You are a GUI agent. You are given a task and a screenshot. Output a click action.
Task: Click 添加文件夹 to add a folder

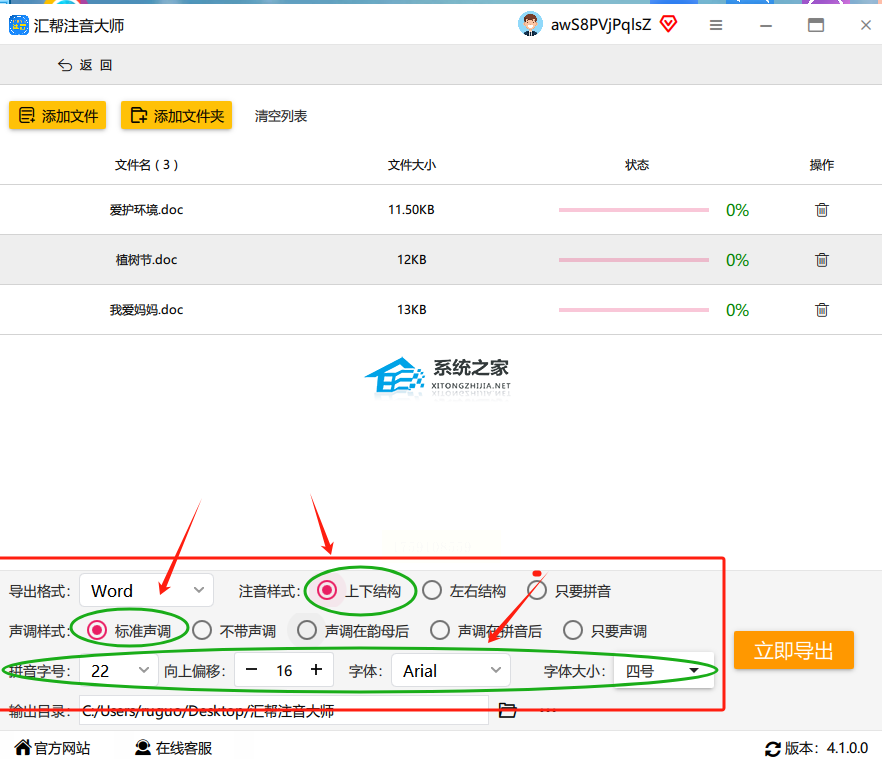click(x=176, y=115)
